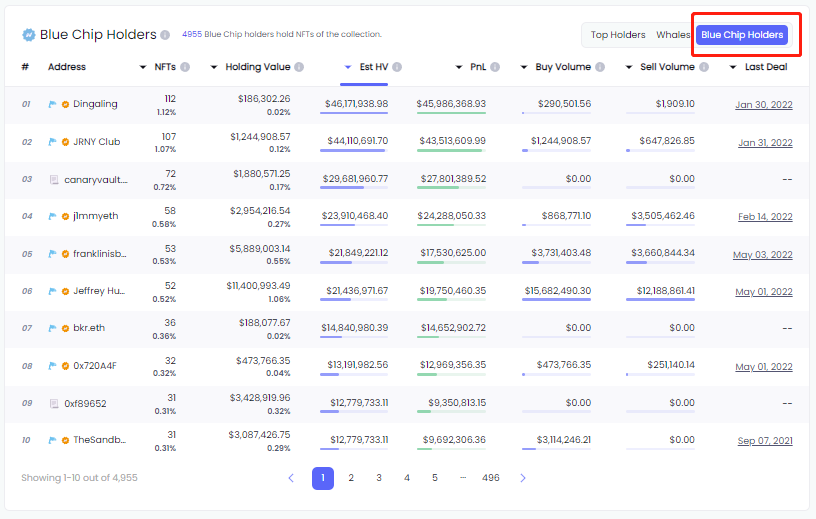This screenshot has height=519, width=816.
Task: Select current page 1 button
Action: click(323, 478)
